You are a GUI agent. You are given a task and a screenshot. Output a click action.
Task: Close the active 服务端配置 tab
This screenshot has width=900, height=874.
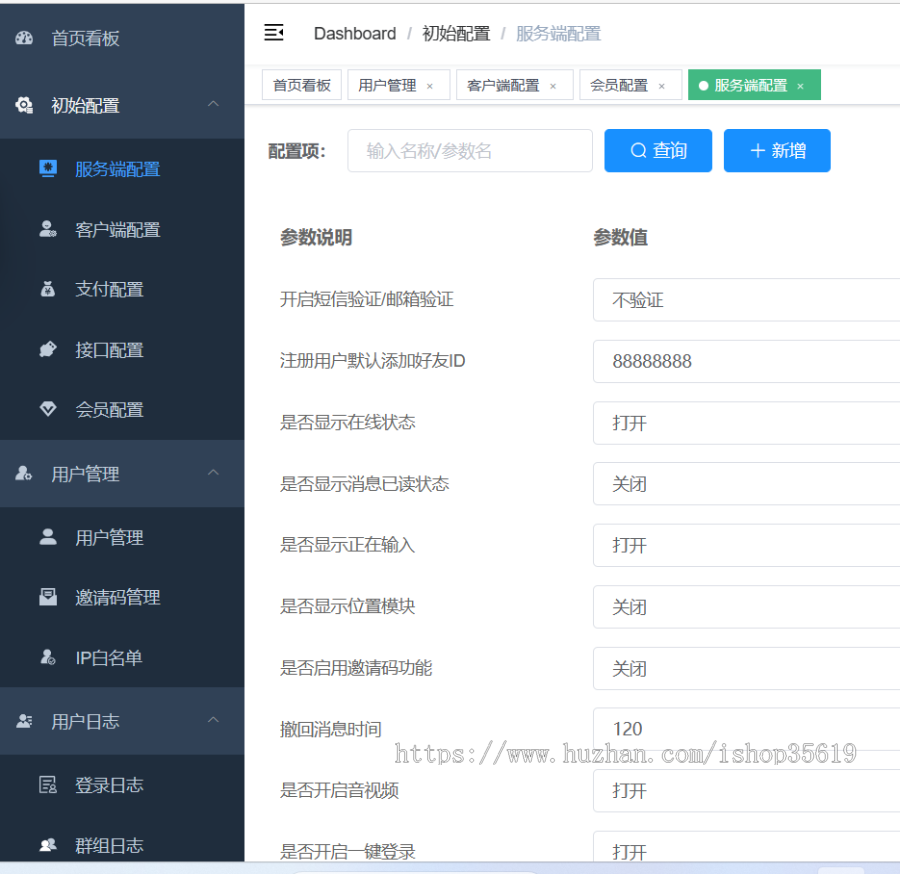coord(800,86)
